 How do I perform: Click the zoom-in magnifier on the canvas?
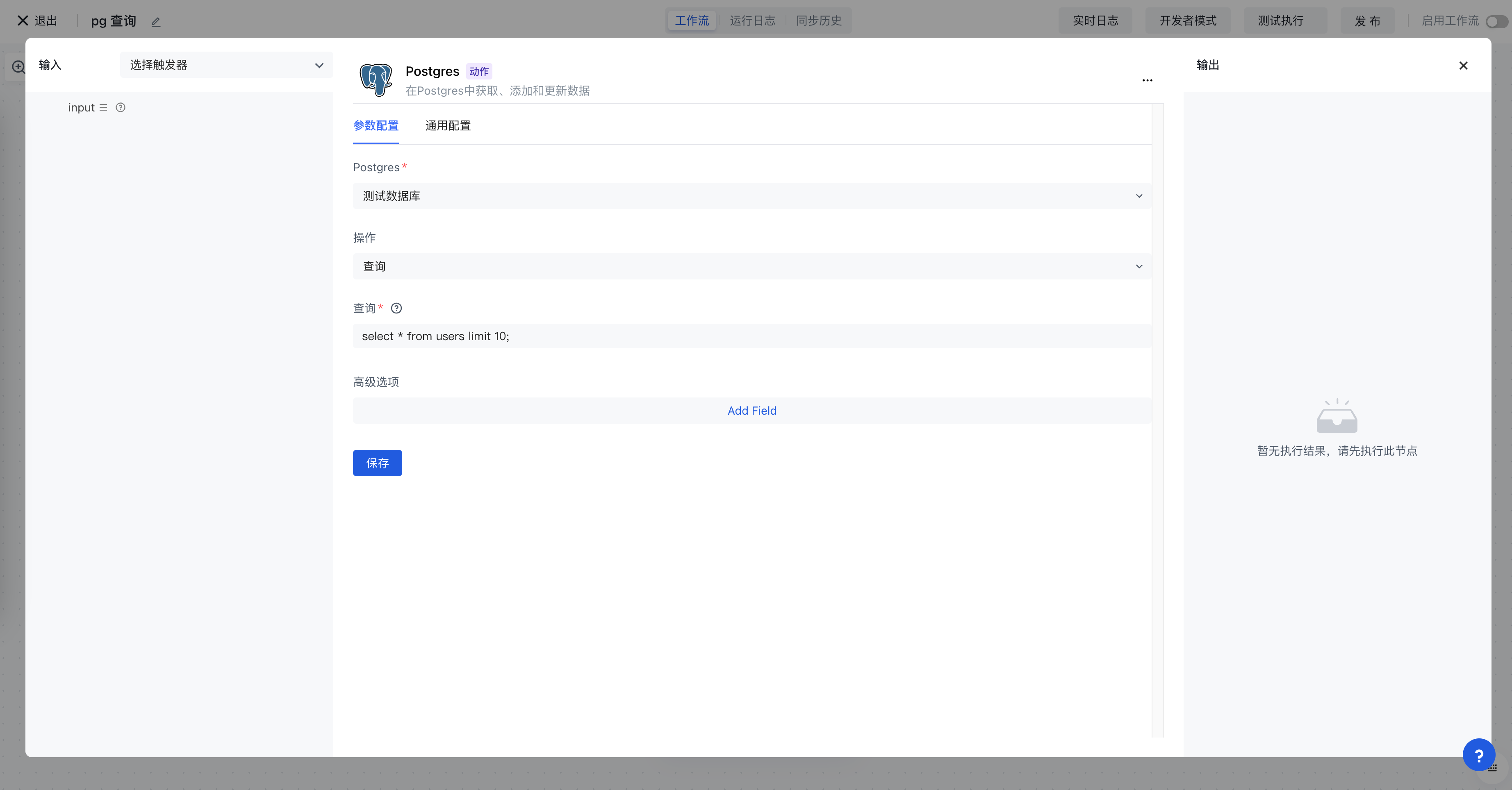point(18,67)
